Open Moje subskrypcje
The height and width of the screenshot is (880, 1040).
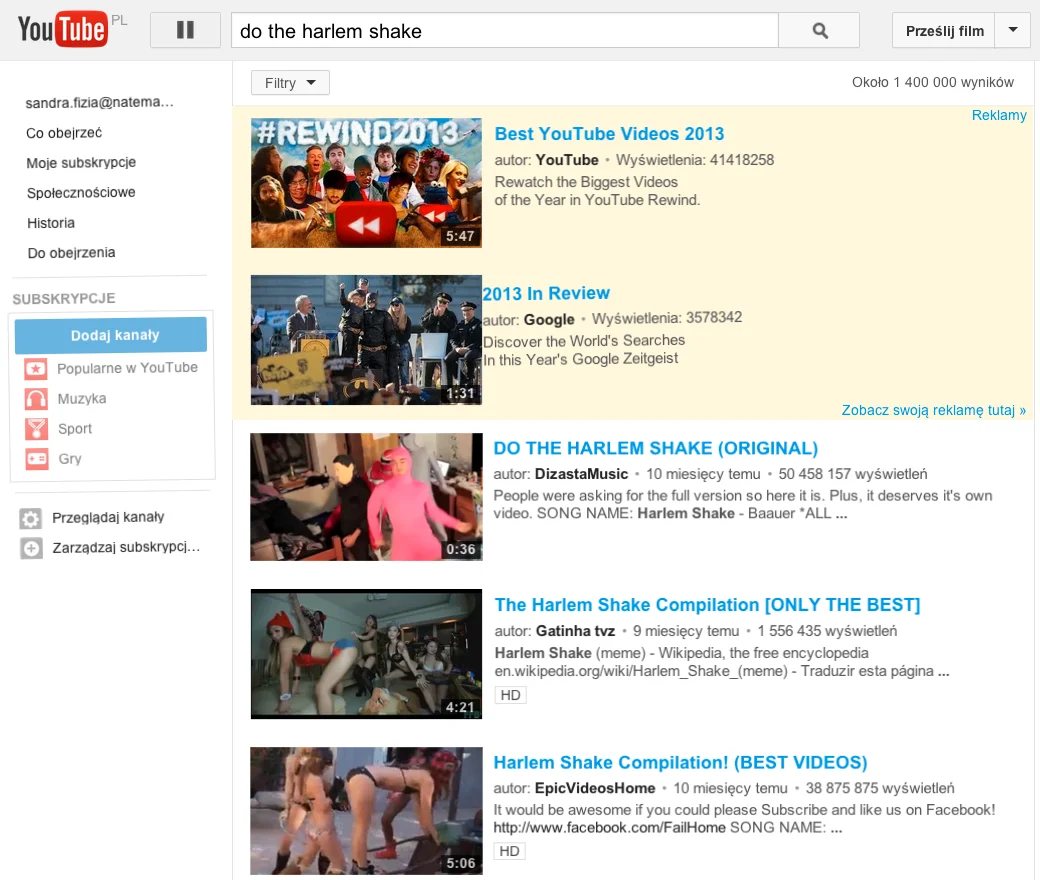pyautogui.click(x=81, y=162)
